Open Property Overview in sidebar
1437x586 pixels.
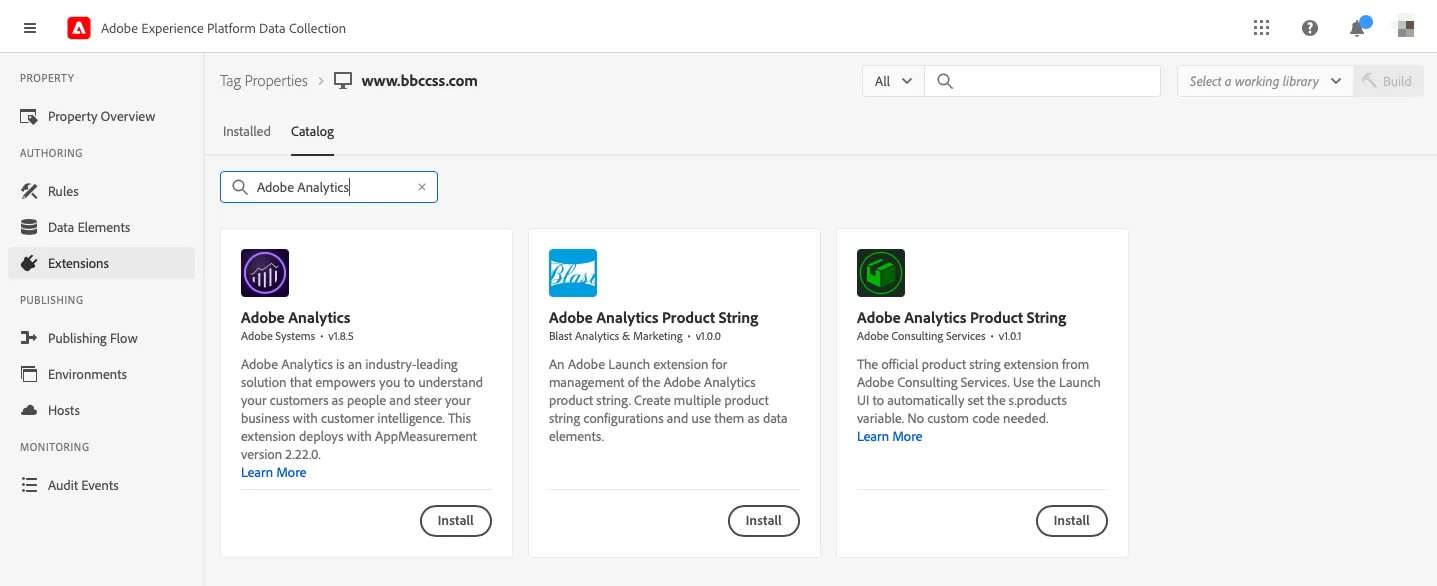[x=101, y=117]
